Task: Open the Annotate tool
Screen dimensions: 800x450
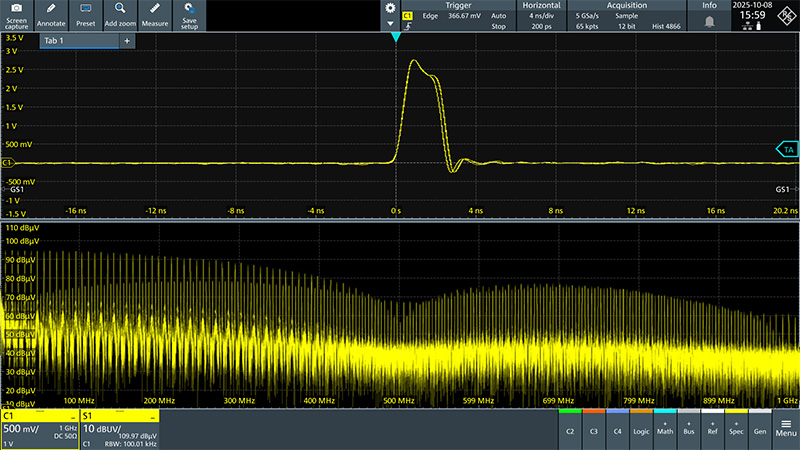Action: [51, 14]
